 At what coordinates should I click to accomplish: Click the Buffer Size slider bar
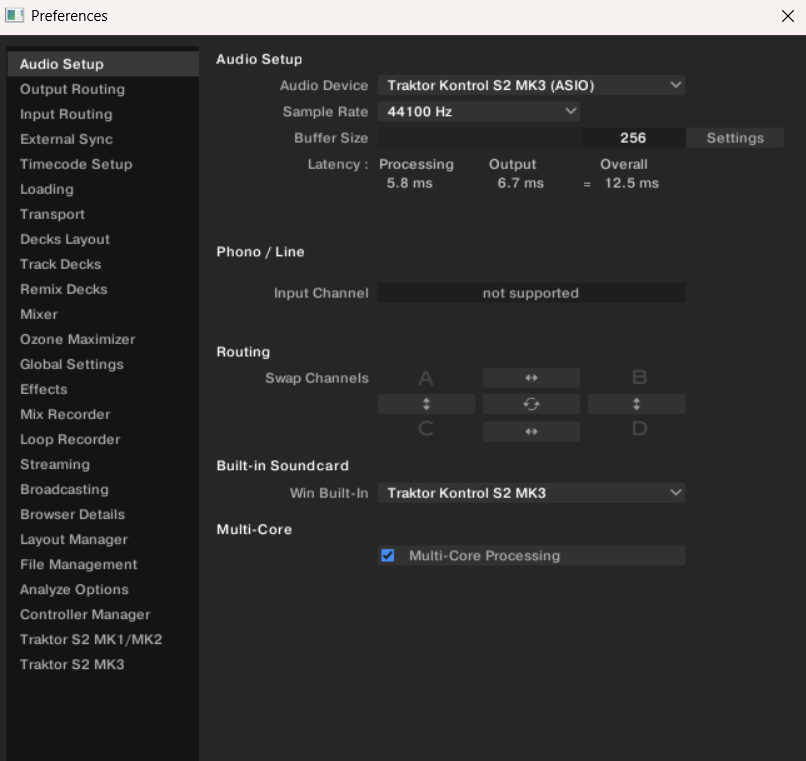coord(480,138)
